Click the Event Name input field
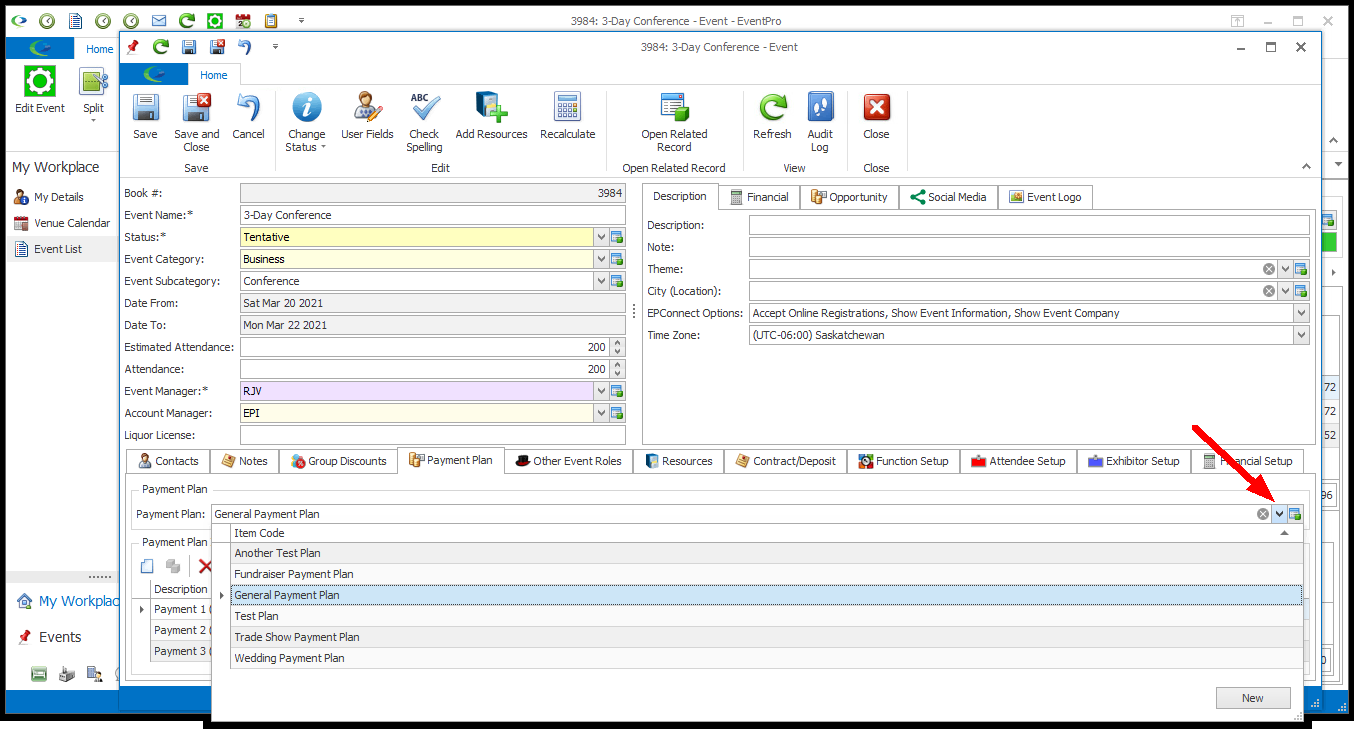The image size is (1354, 729). (x=433, y=215)
